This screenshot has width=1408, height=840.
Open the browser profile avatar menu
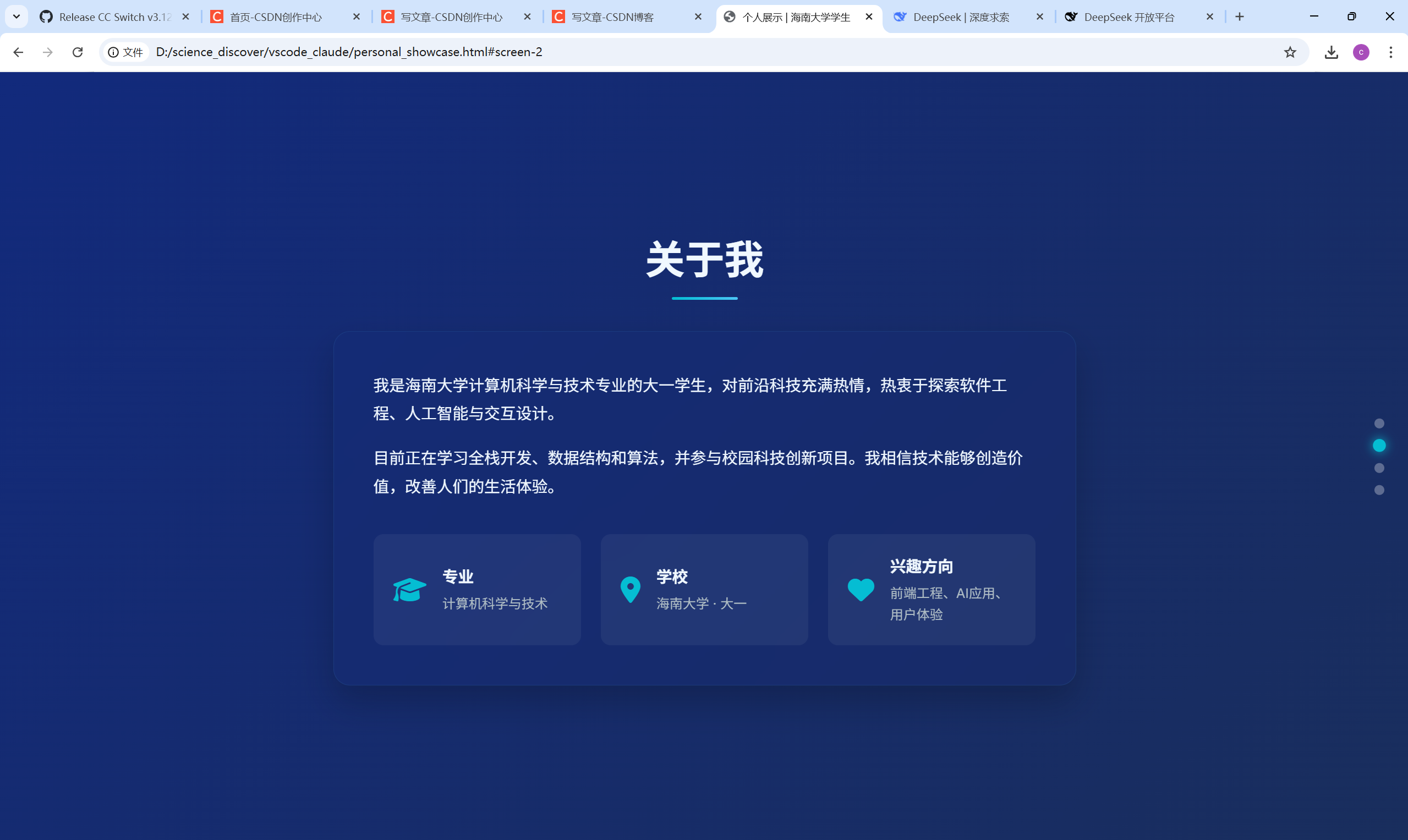point(1361,52)
